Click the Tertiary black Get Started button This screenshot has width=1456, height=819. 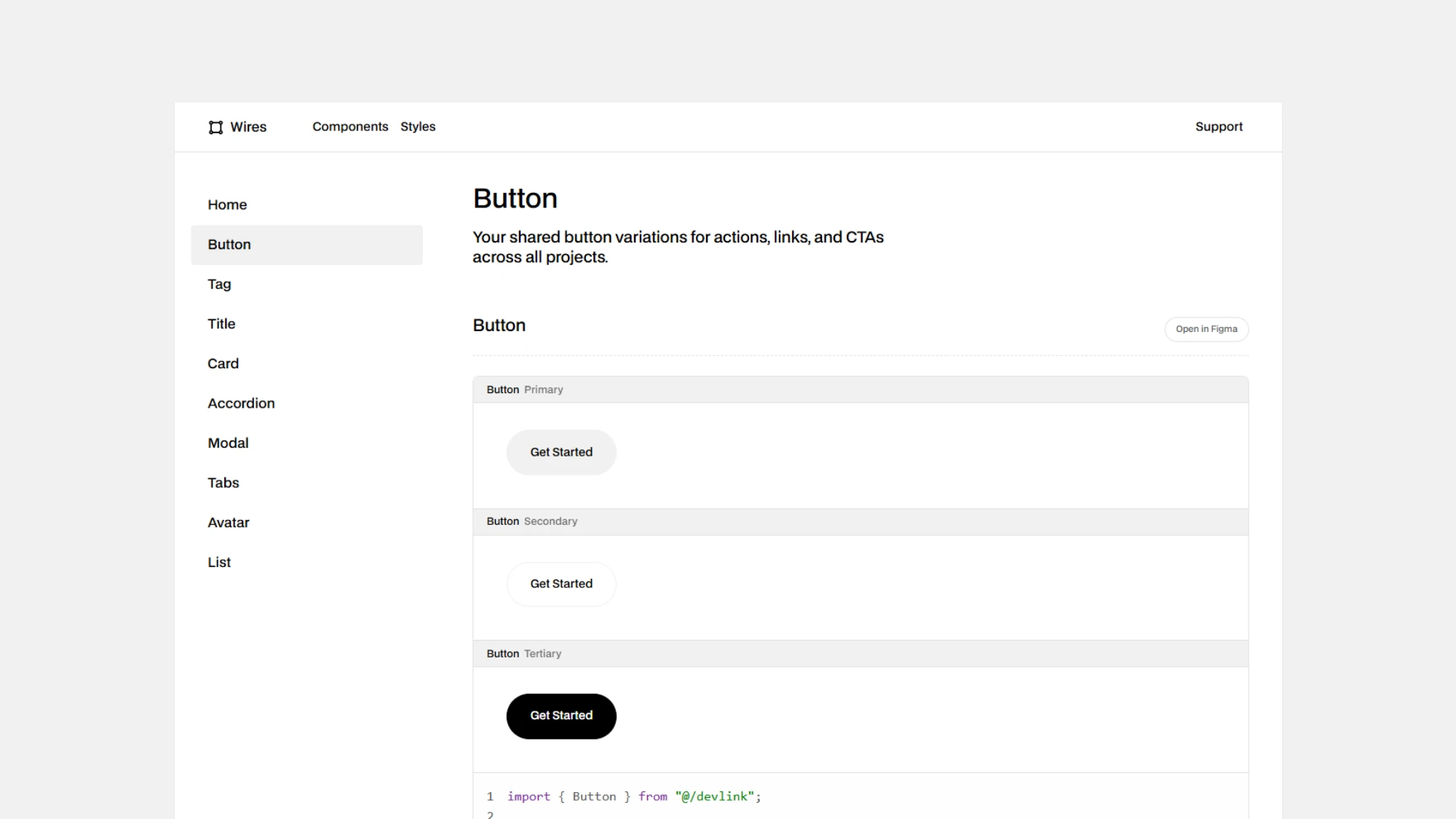coord(561,716)
